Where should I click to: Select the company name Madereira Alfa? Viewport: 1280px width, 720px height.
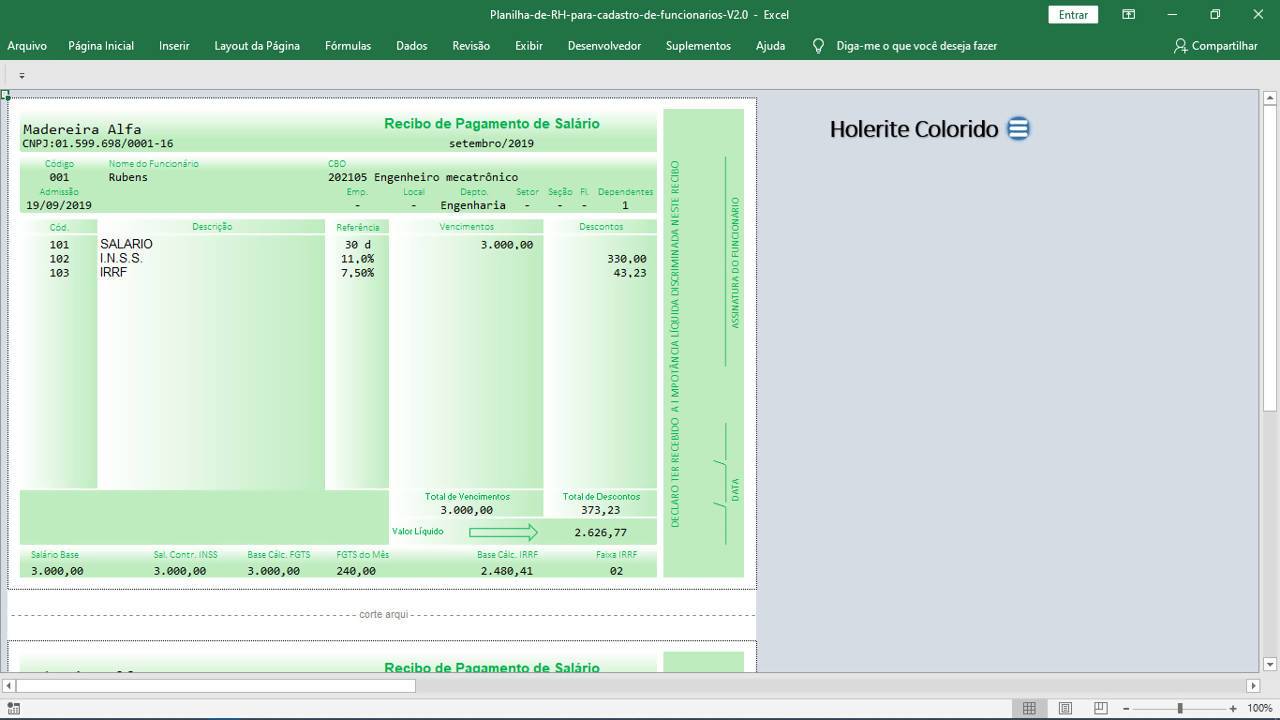82,129
